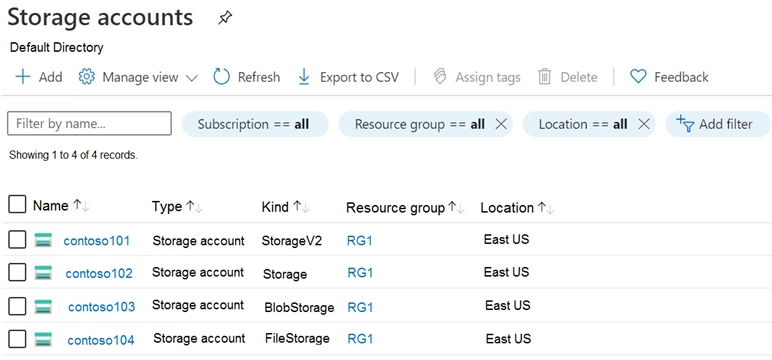Sort by Name column arrows
Viewport: 772px width, 360px height.
pyautogui.click(x=81, y=206)
